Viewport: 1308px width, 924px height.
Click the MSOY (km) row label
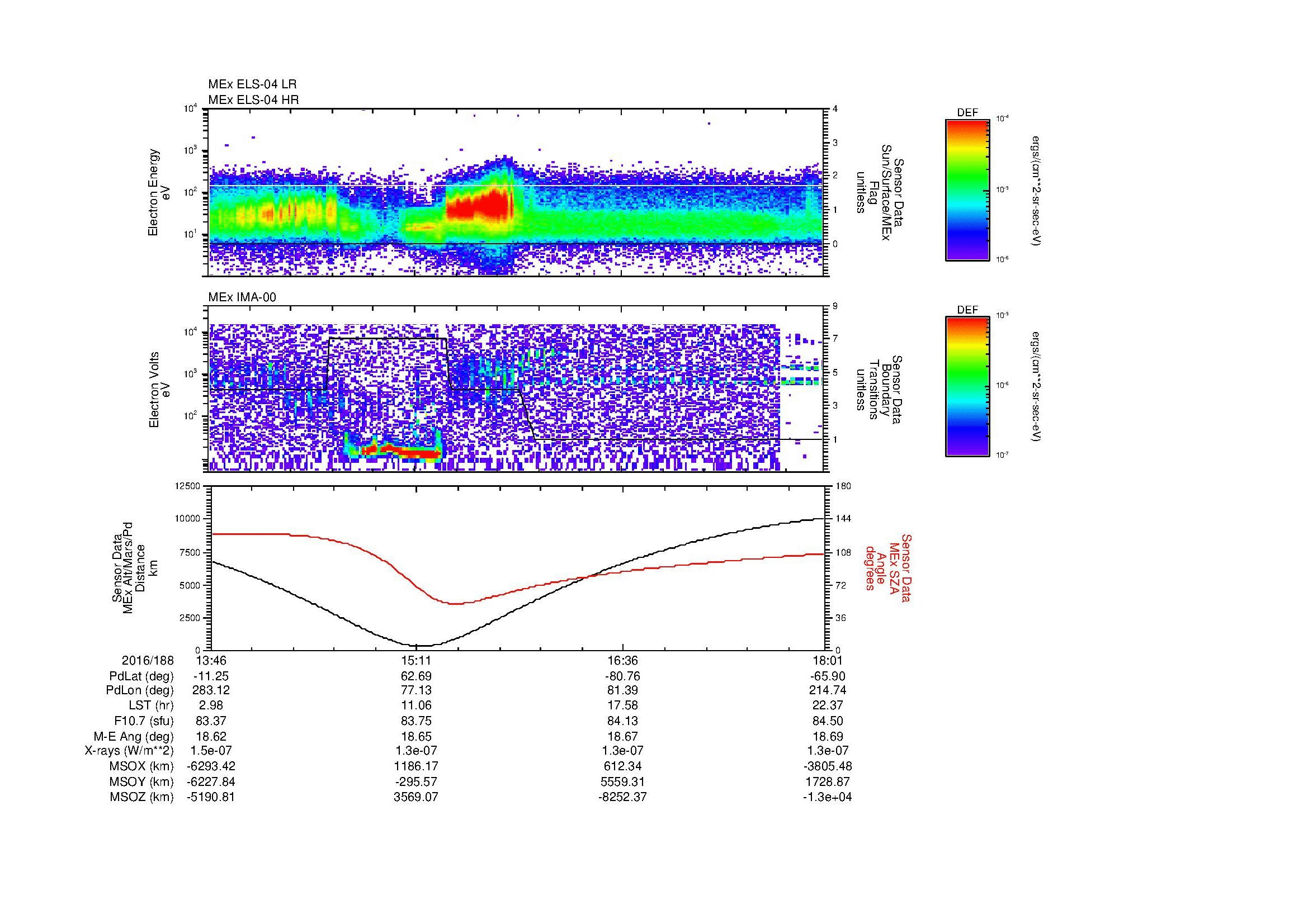(x=141, y=781)
